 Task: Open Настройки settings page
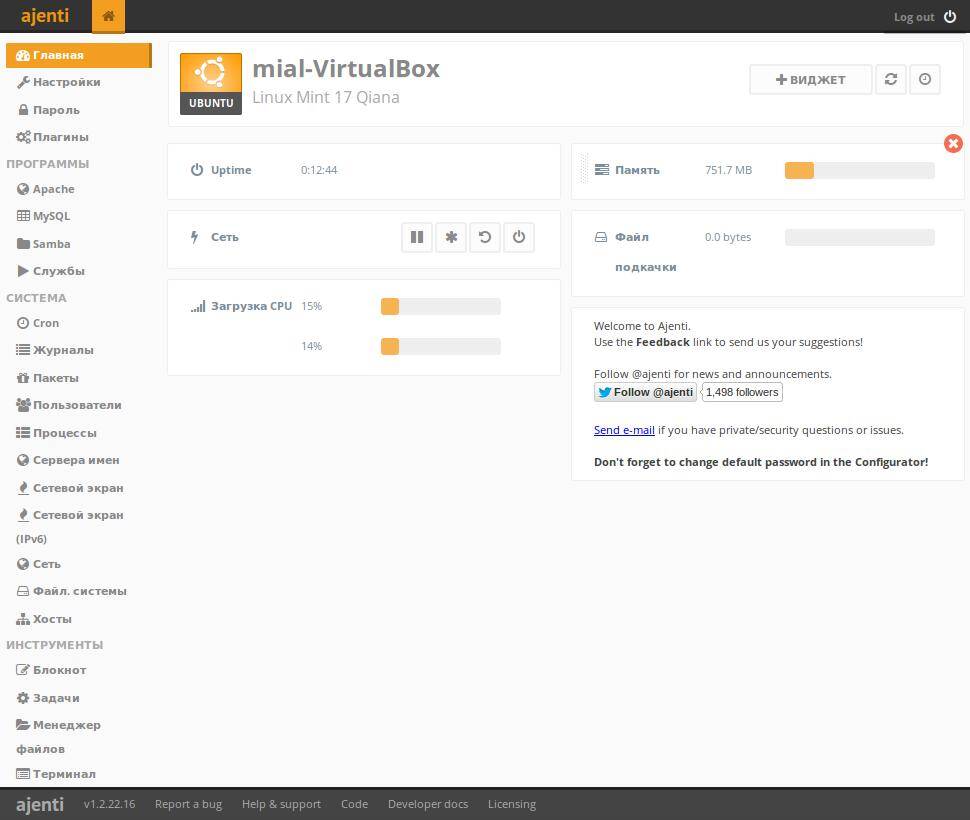(x=58, y=82)
